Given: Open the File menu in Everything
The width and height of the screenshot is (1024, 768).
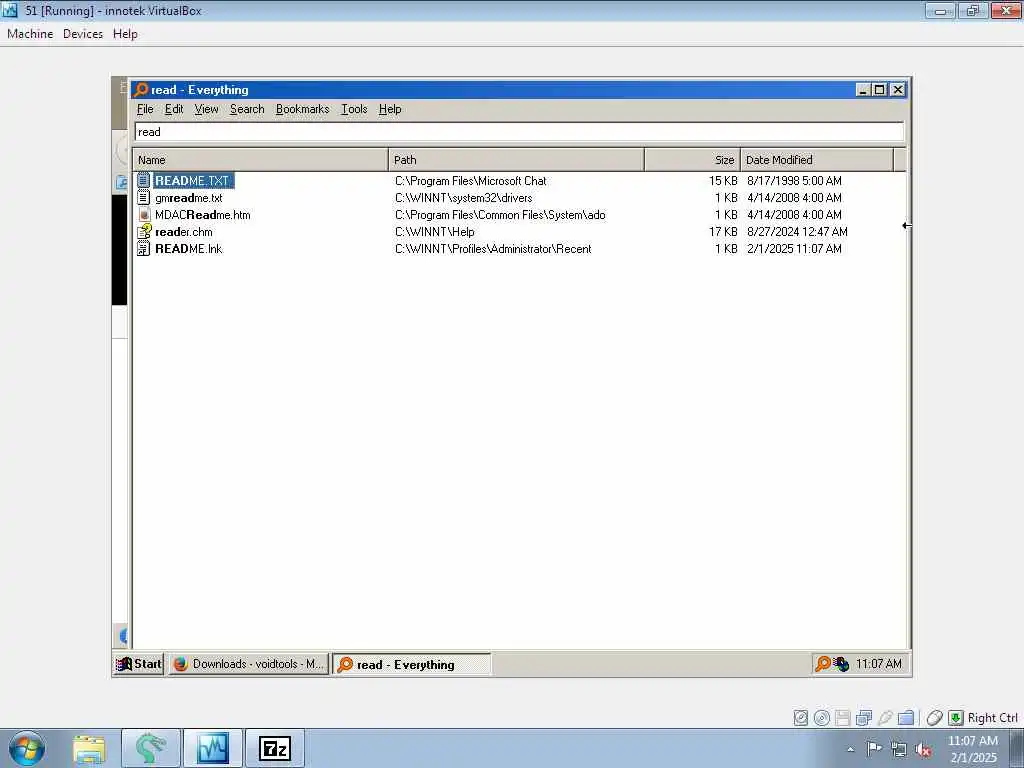Looking at the screenshot, I should 145,109.
